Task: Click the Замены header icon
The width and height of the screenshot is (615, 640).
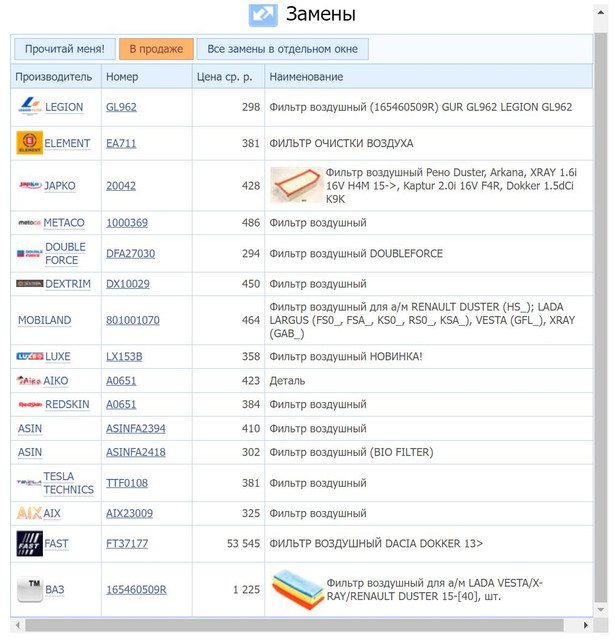Action: 263,15
